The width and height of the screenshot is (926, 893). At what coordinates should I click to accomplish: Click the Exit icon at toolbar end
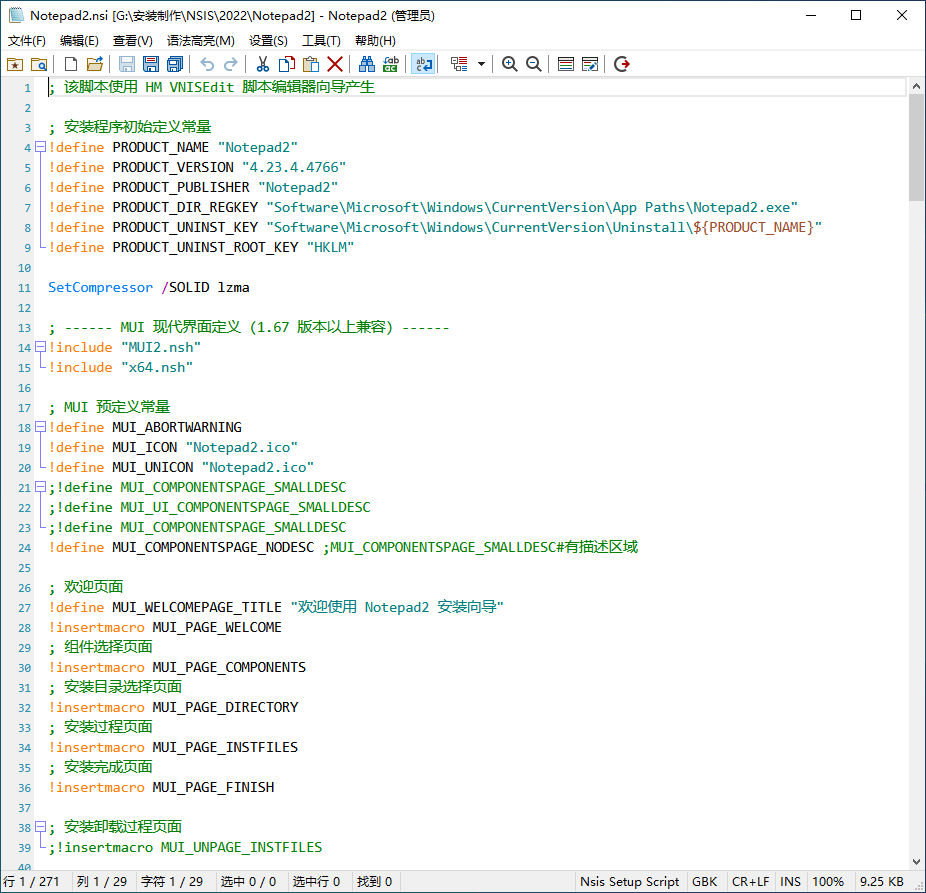[622, 64]
